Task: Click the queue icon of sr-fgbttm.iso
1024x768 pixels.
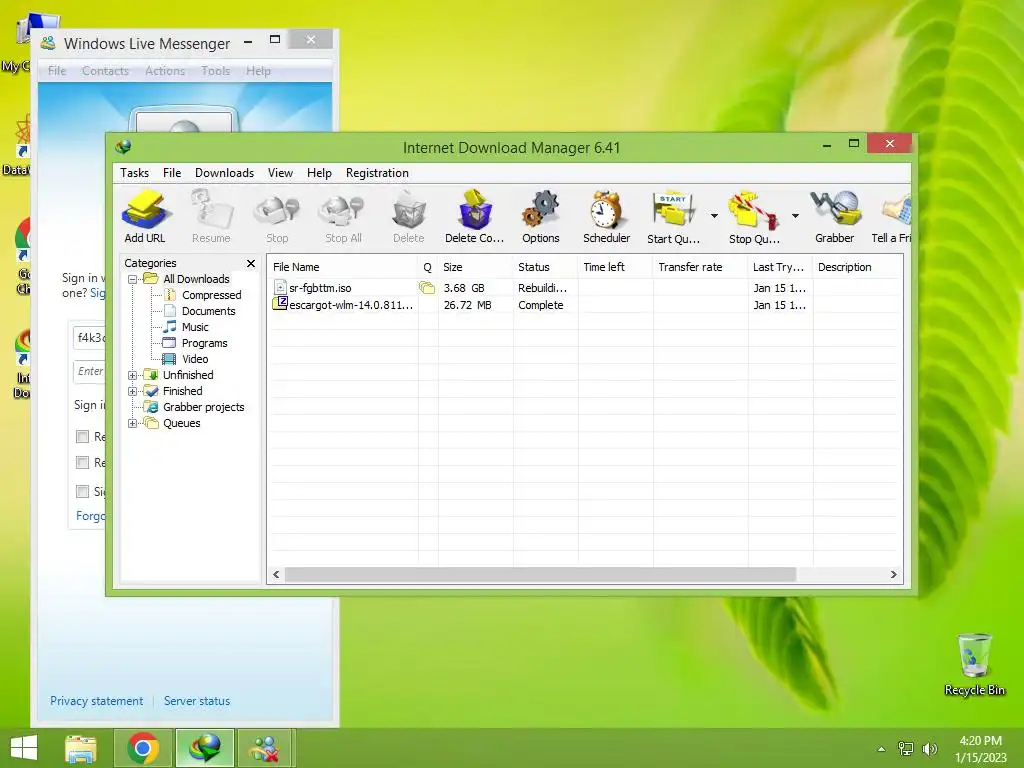Action: 427,288
